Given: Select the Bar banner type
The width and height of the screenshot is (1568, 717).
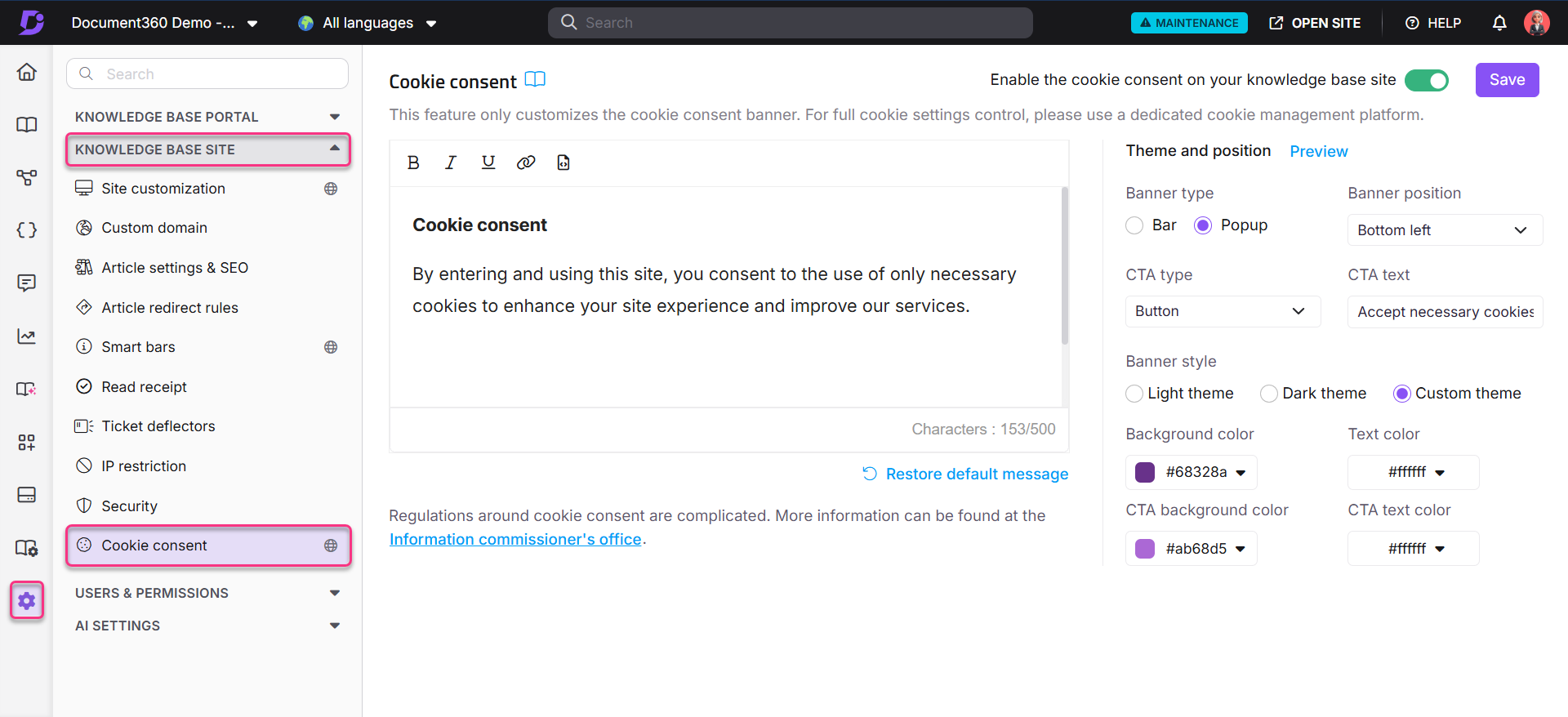Looking at the screenshot, I should [x=1134, y=225].
